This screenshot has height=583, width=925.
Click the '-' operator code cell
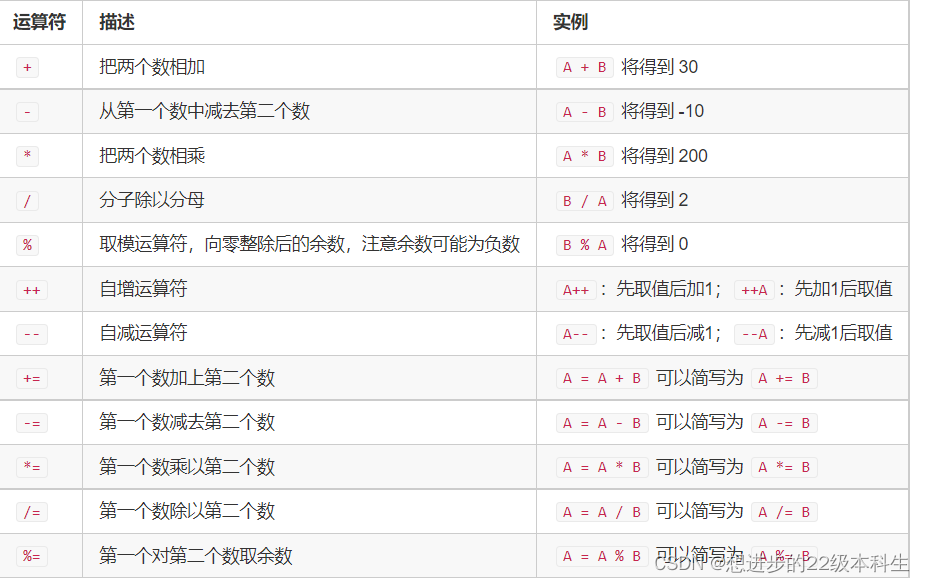pos(27,112)
